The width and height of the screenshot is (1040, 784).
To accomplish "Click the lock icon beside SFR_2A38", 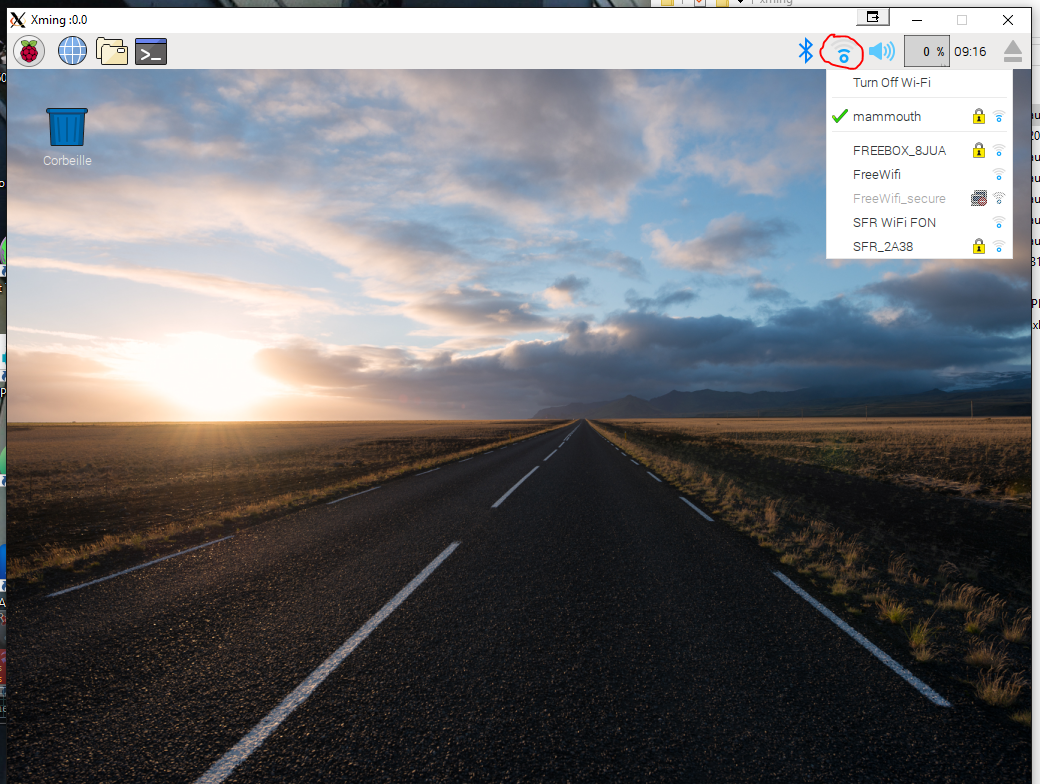I will coord(978,246).
